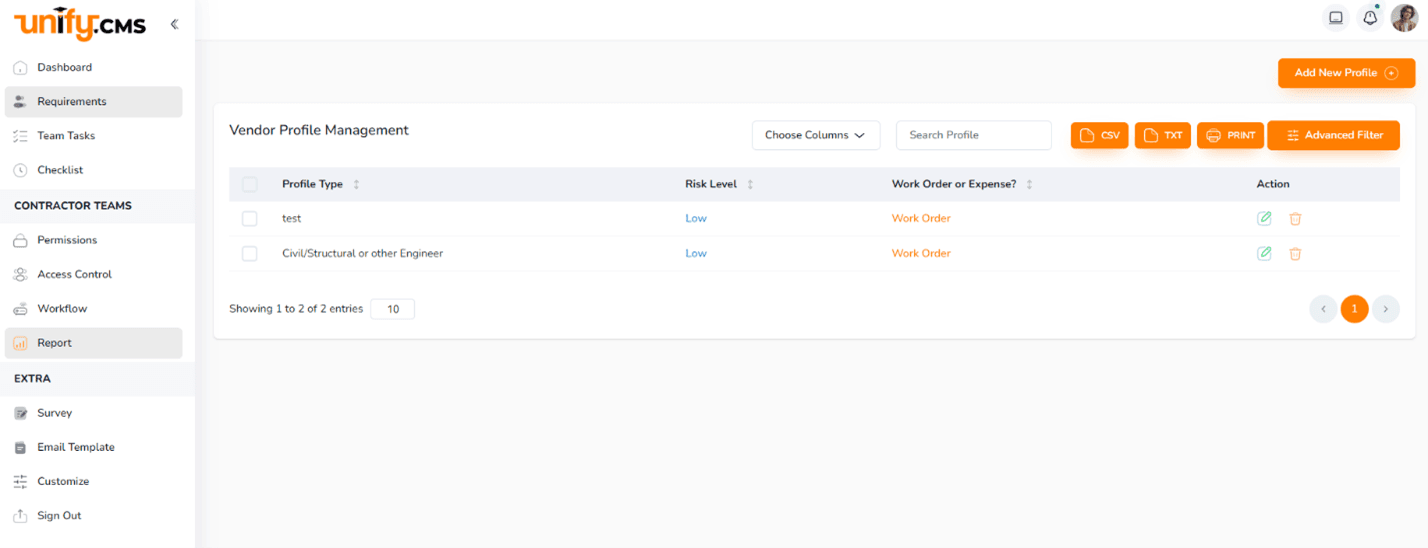
Task: Open the Advanced Filter button
Action: coord(1333,135)
